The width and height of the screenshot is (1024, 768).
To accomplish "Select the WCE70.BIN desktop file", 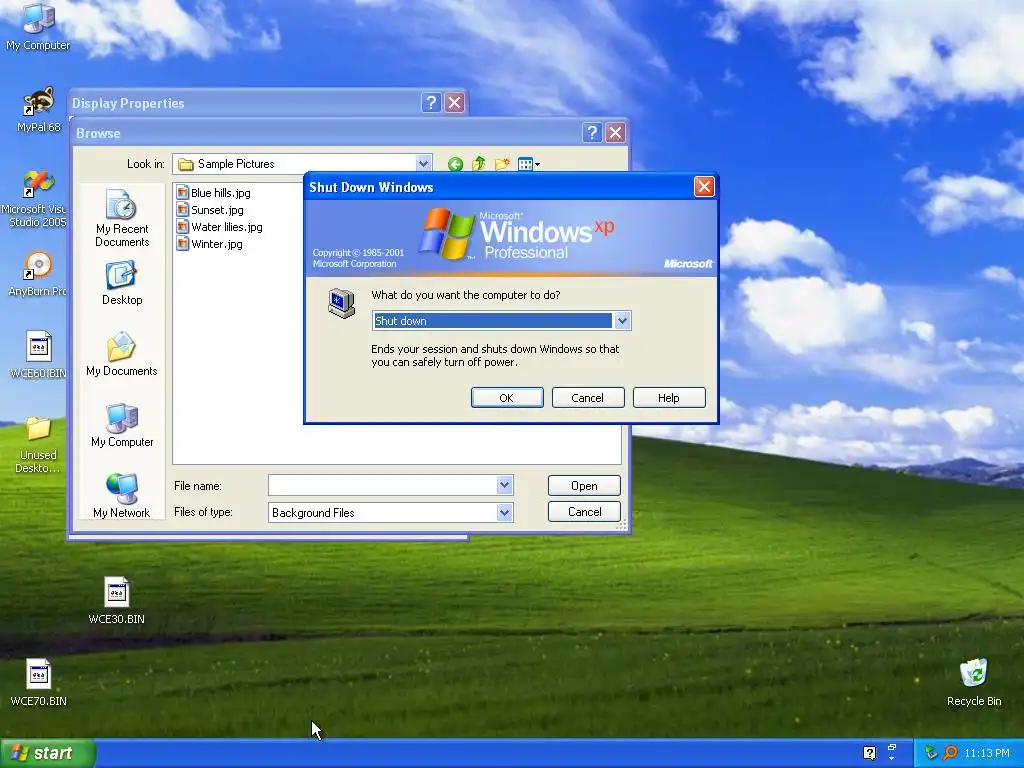I will (38, 683).
